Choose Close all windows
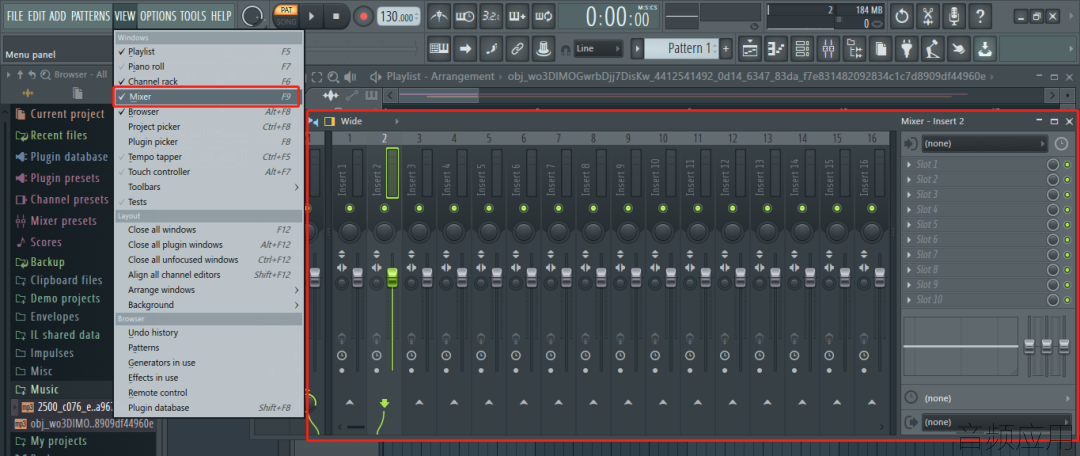Image resolution: width=1080 pixels, height=456 pixels. (207, 230)
